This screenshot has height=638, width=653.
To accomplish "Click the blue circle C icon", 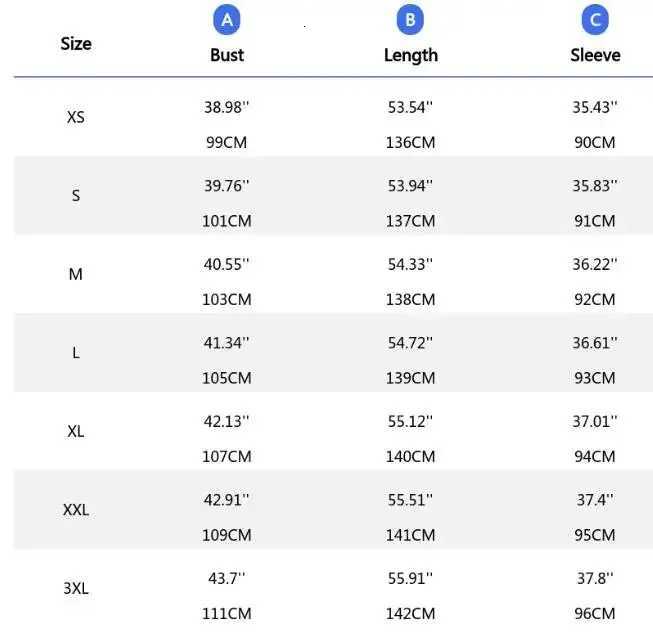I will tap(595, 19).
